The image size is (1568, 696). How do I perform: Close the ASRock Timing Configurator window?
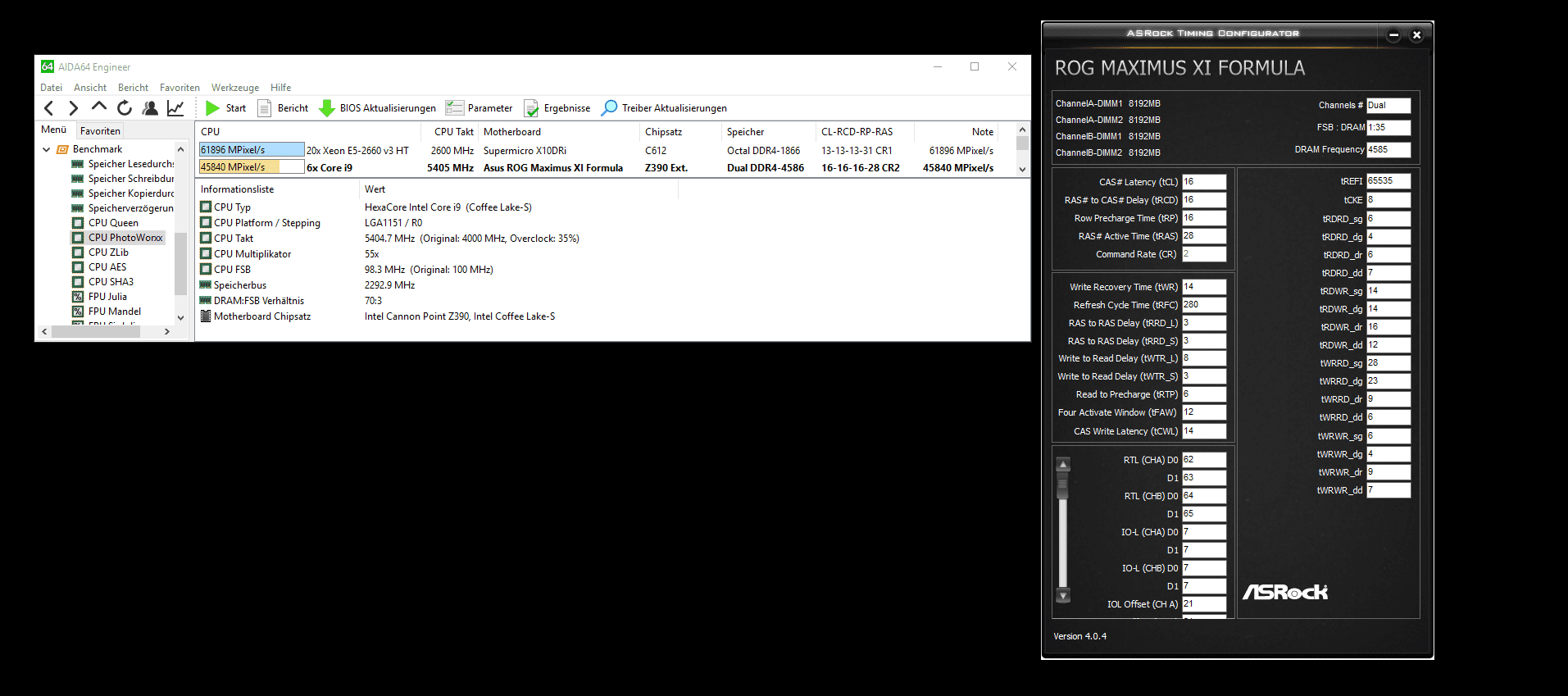1416,35
